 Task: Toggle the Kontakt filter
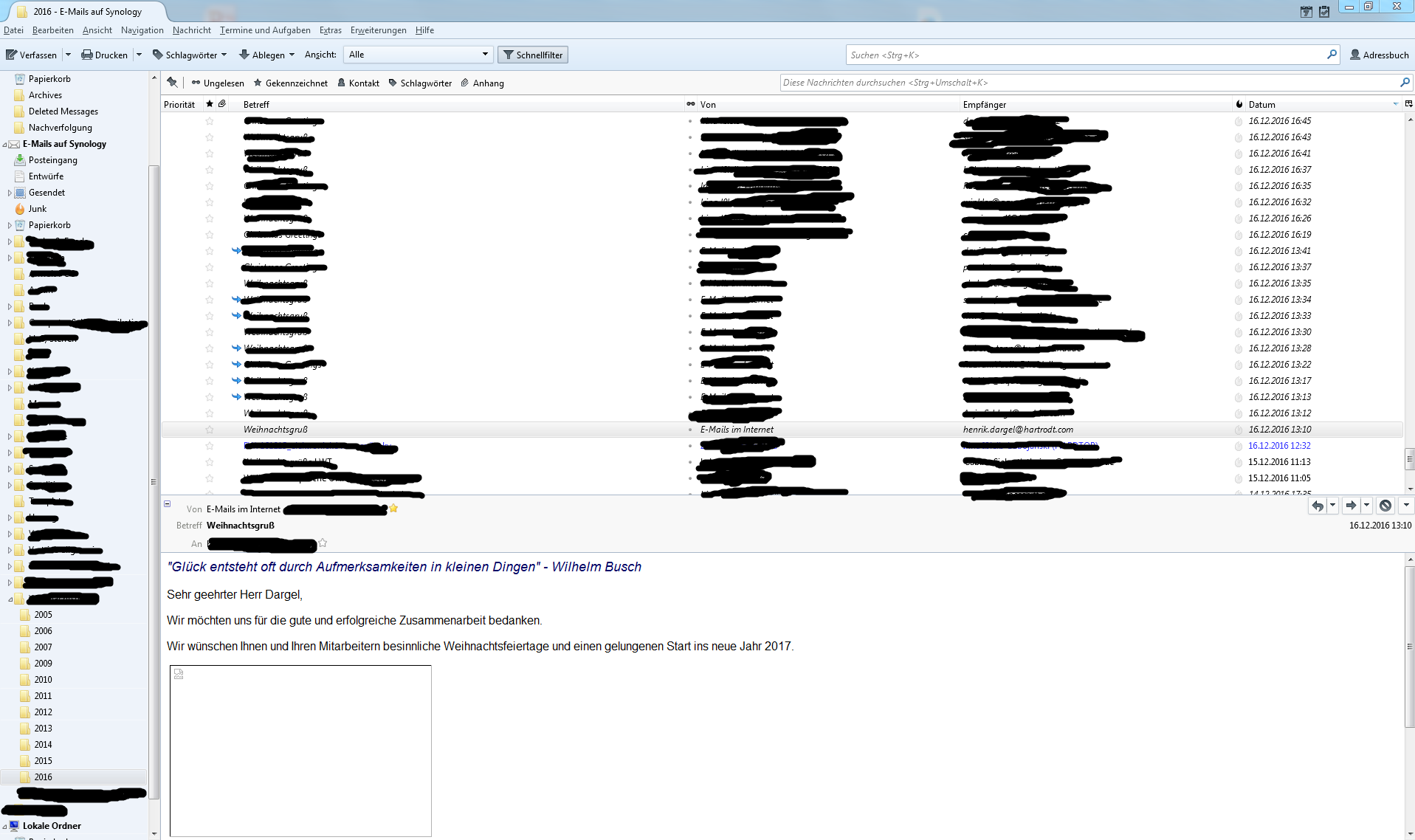pyautogui.click(x=358, y=83)
